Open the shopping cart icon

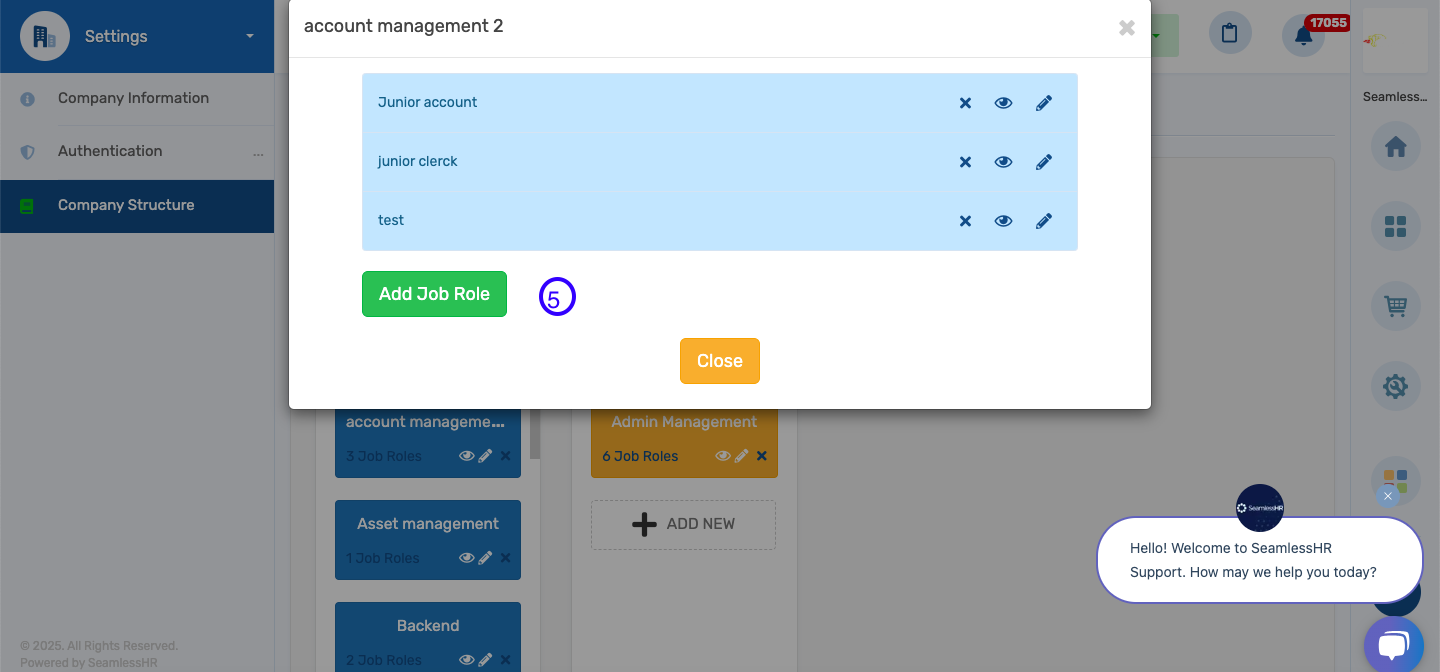(x=1396, y=306)
